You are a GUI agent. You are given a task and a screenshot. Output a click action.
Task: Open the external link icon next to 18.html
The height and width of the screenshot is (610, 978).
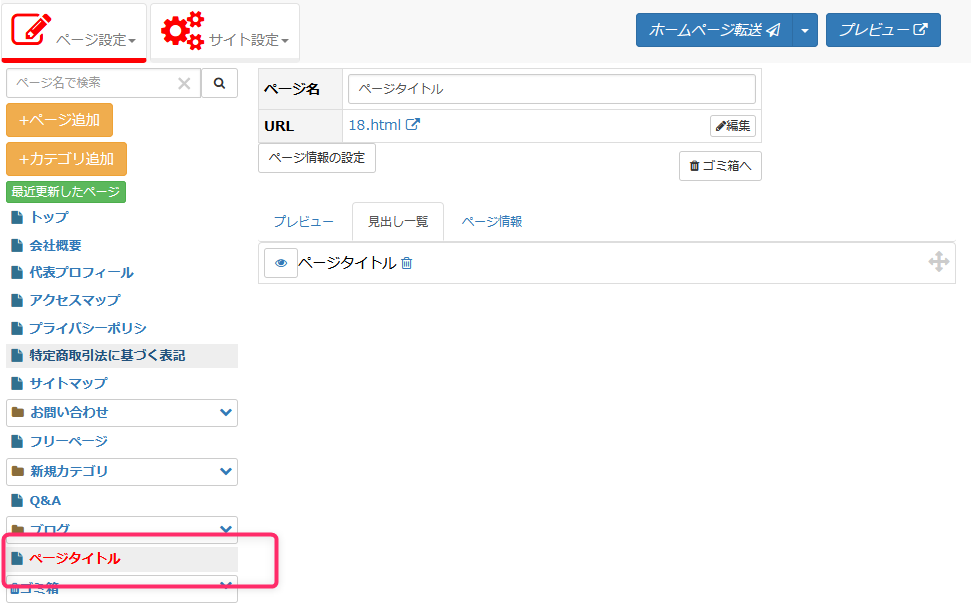[412, 125]
